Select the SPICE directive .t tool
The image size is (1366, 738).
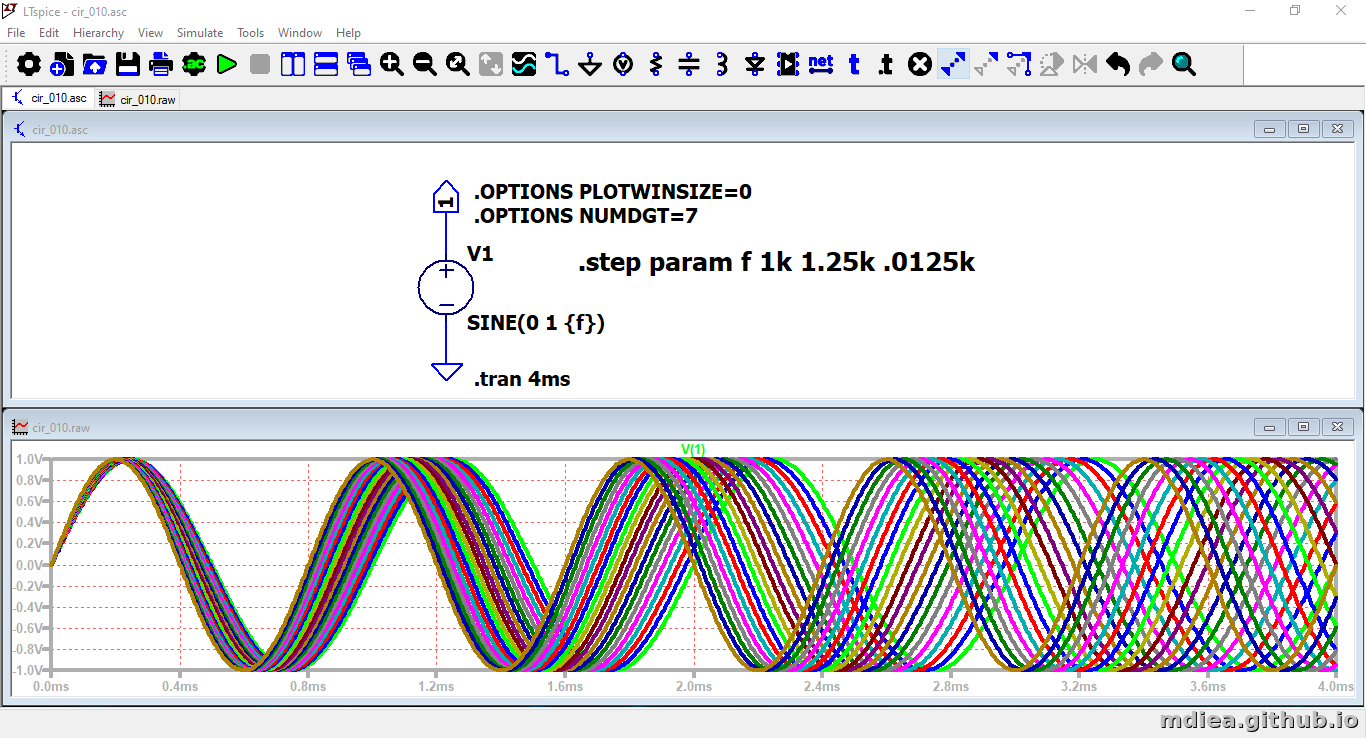(886, 65)
